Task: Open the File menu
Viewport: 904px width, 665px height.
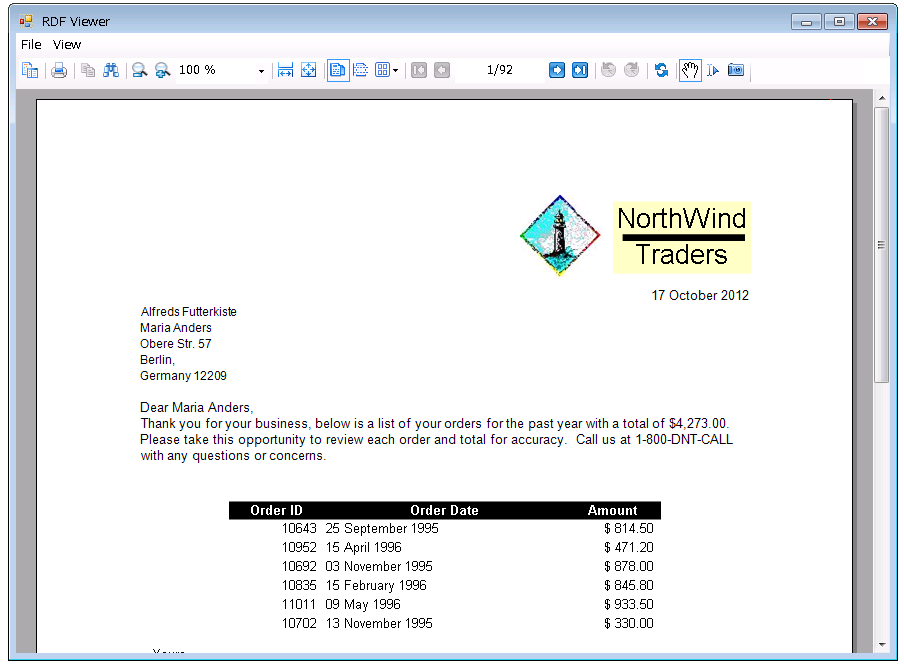Action: 31,44
